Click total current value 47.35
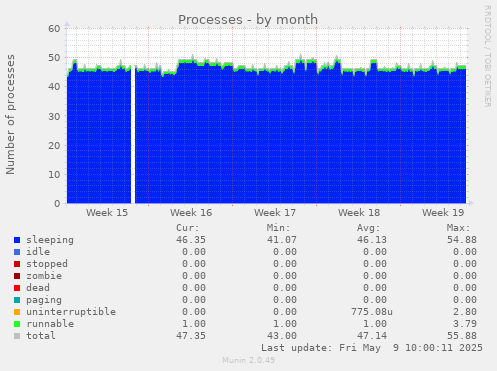497x371 pixels. (x=191, y=336)
